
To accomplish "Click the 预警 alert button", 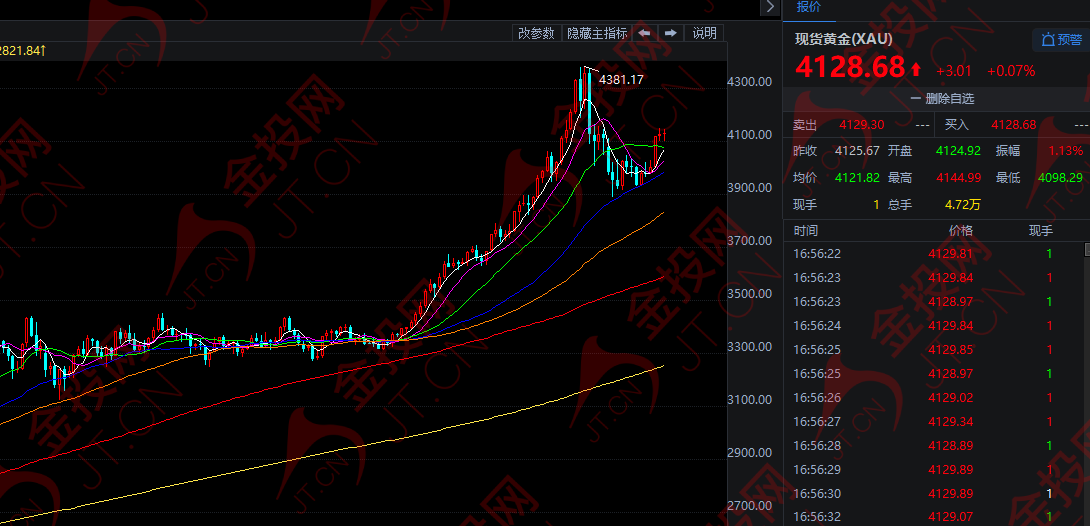I will [x=1061, y=40].
